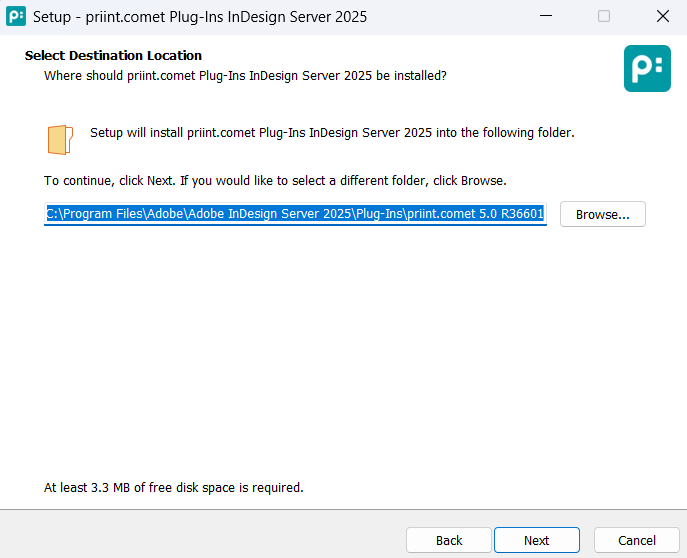The height and width of the screenshot is (558, 687).
Task: Click the destination folder path field
Action: tap(295, 214)
